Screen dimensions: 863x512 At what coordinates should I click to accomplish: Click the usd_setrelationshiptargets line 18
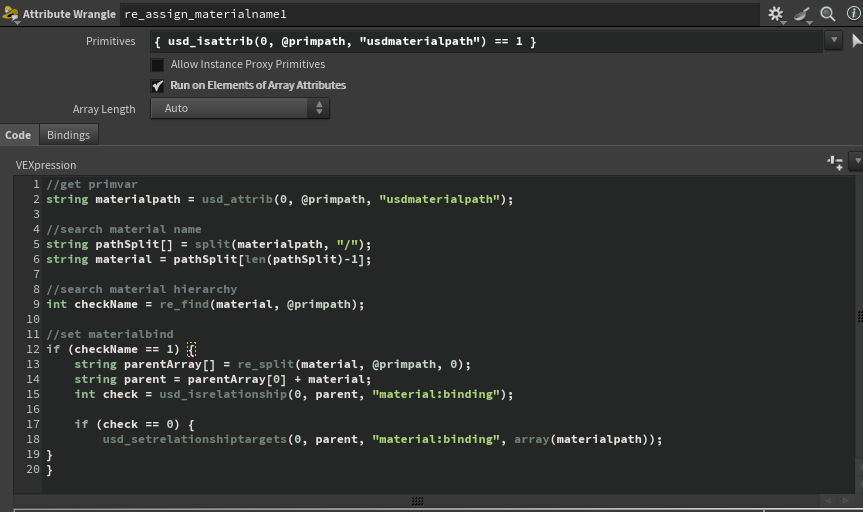click(383, 439)
